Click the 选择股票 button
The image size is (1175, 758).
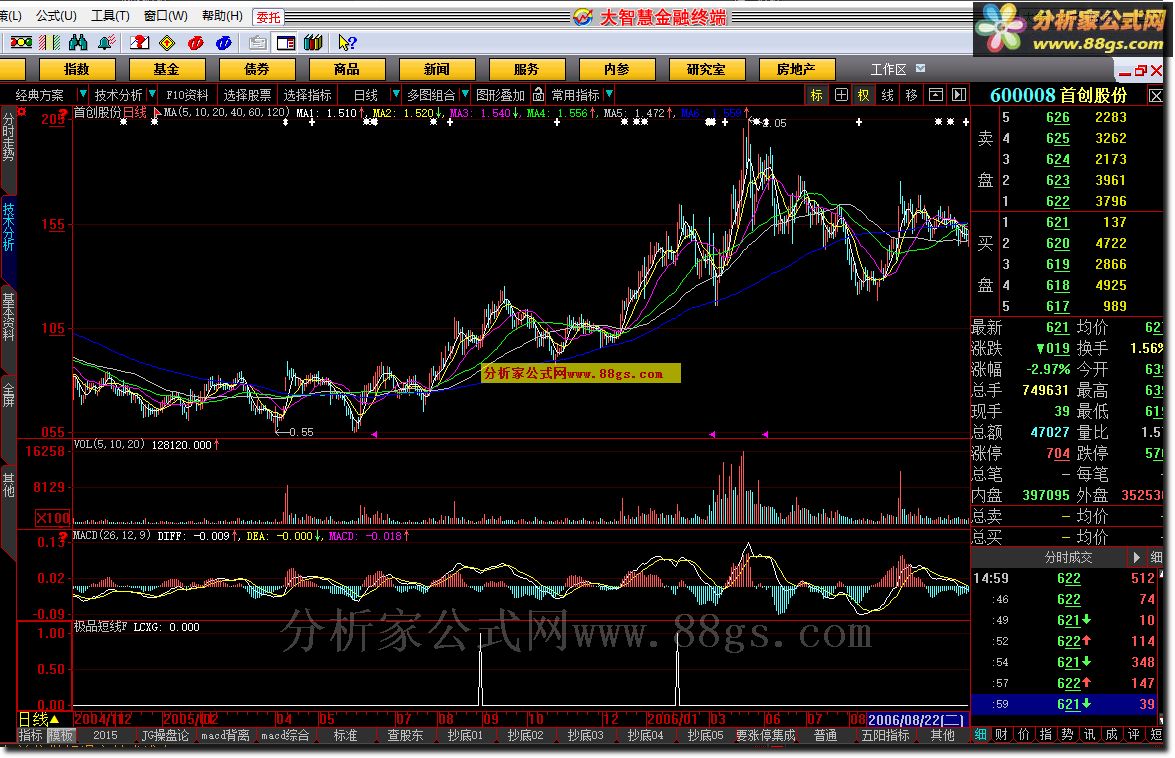247,95
